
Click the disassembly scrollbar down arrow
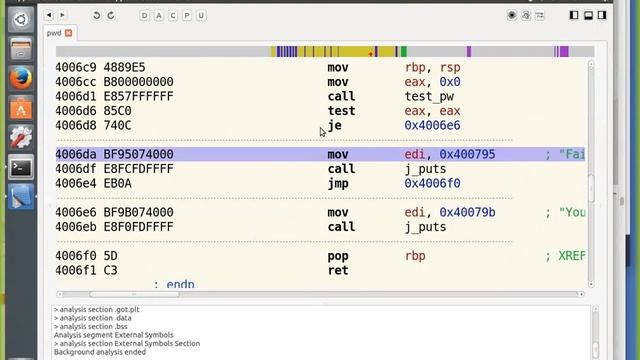point(591,284)
